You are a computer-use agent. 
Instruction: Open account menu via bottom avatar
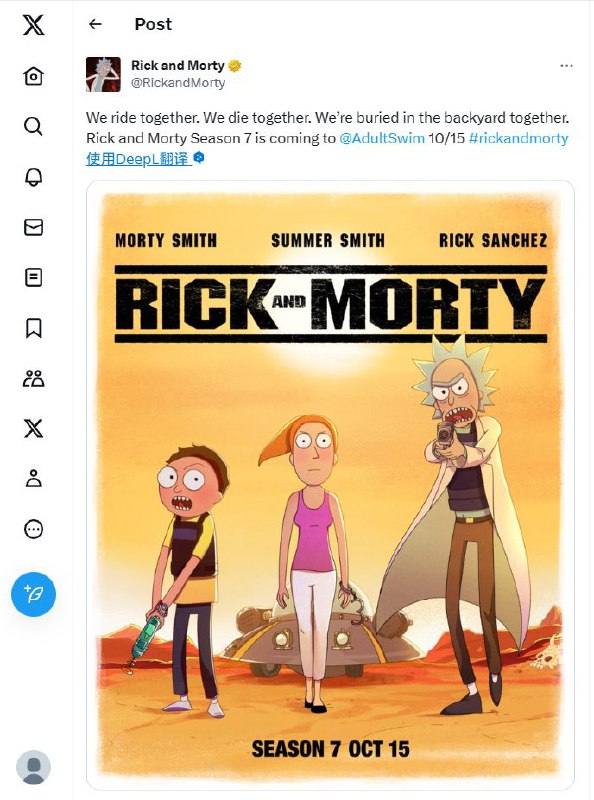(x=34, y=767)
